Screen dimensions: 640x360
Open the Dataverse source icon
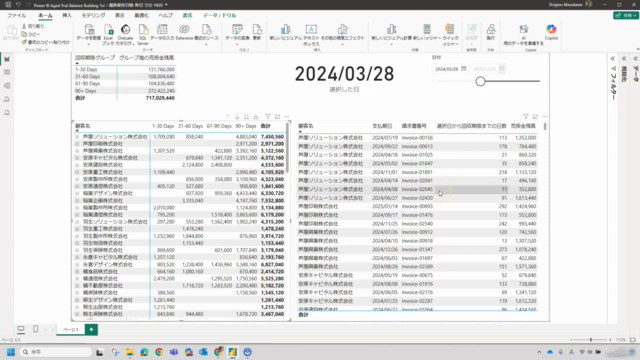tap(184, 30)
